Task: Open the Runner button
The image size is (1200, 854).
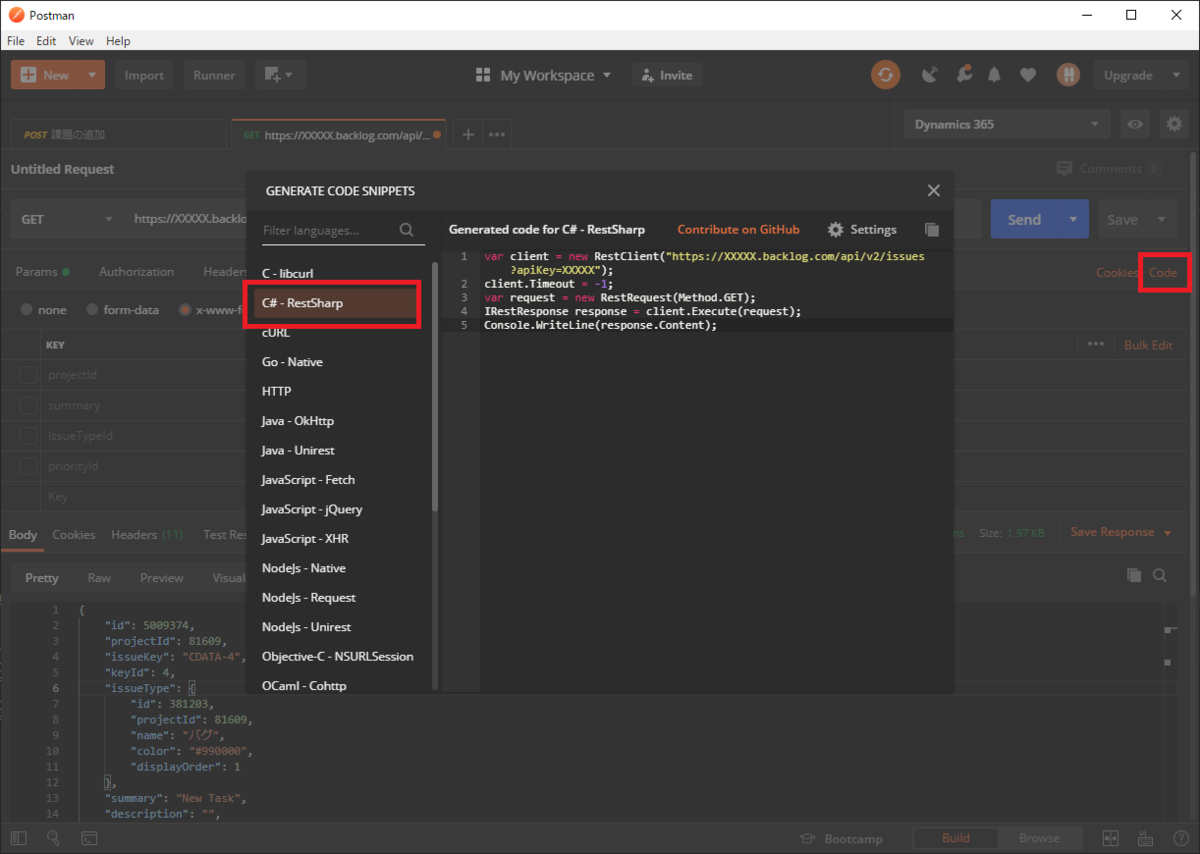Action: tap(214, 75)
